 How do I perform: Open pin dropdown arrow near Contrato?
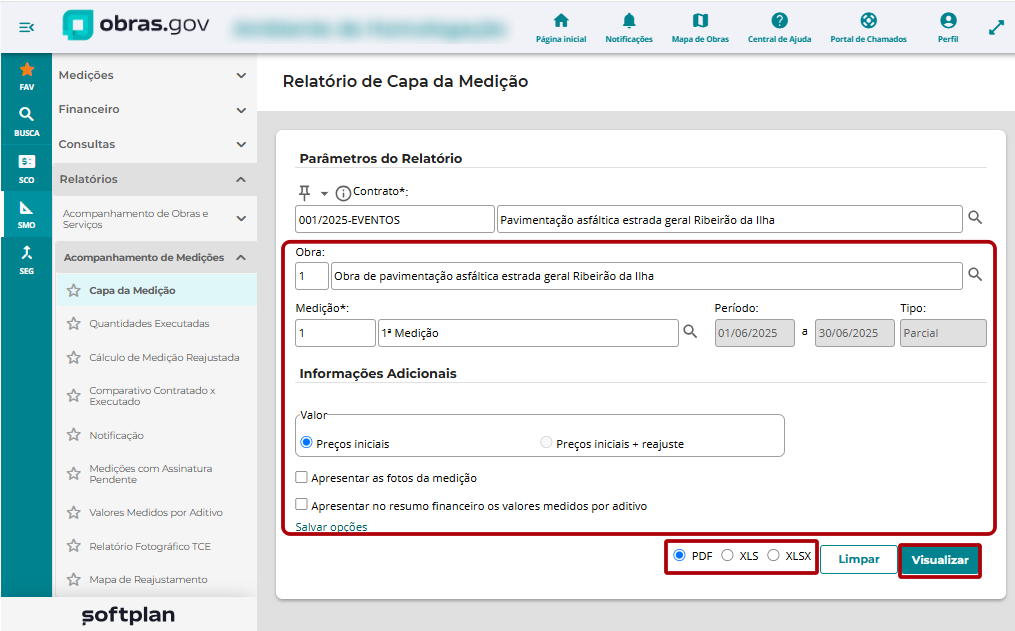[324, 194]
